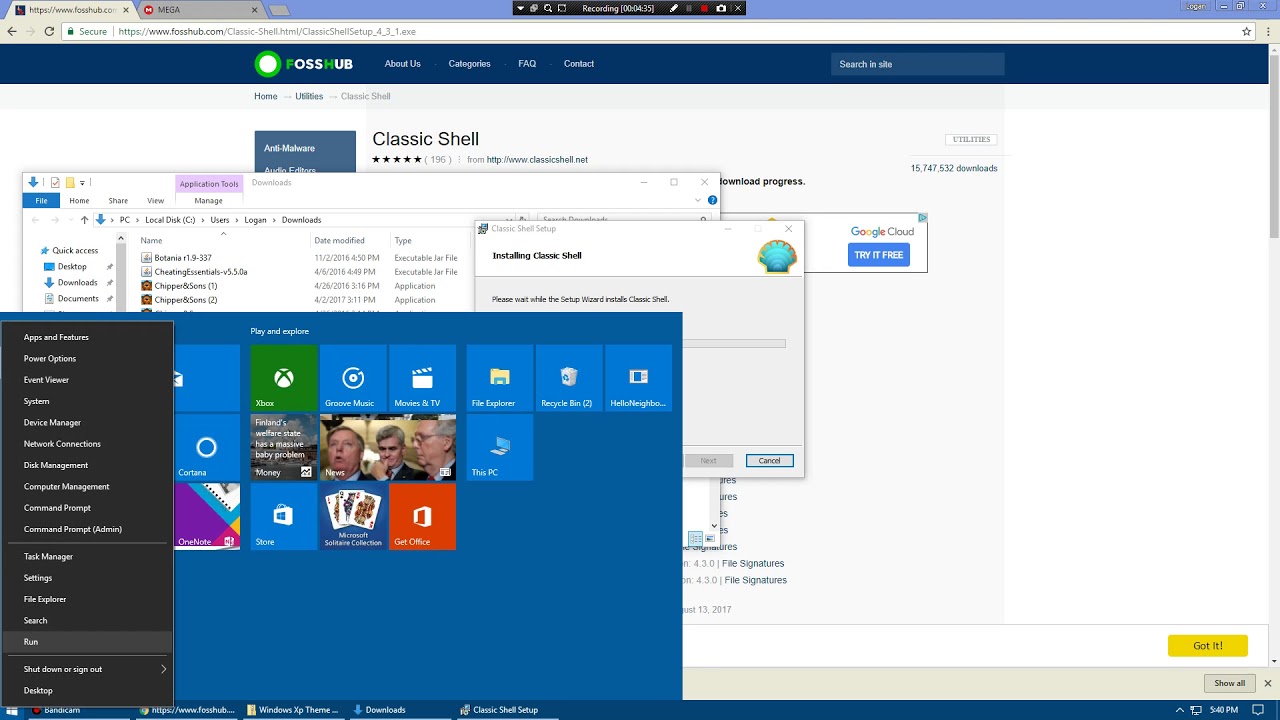Open the HelloNeighbor tile
Image resolution: width=1280 pixels, height=720 pixels.
pos(638,377)
